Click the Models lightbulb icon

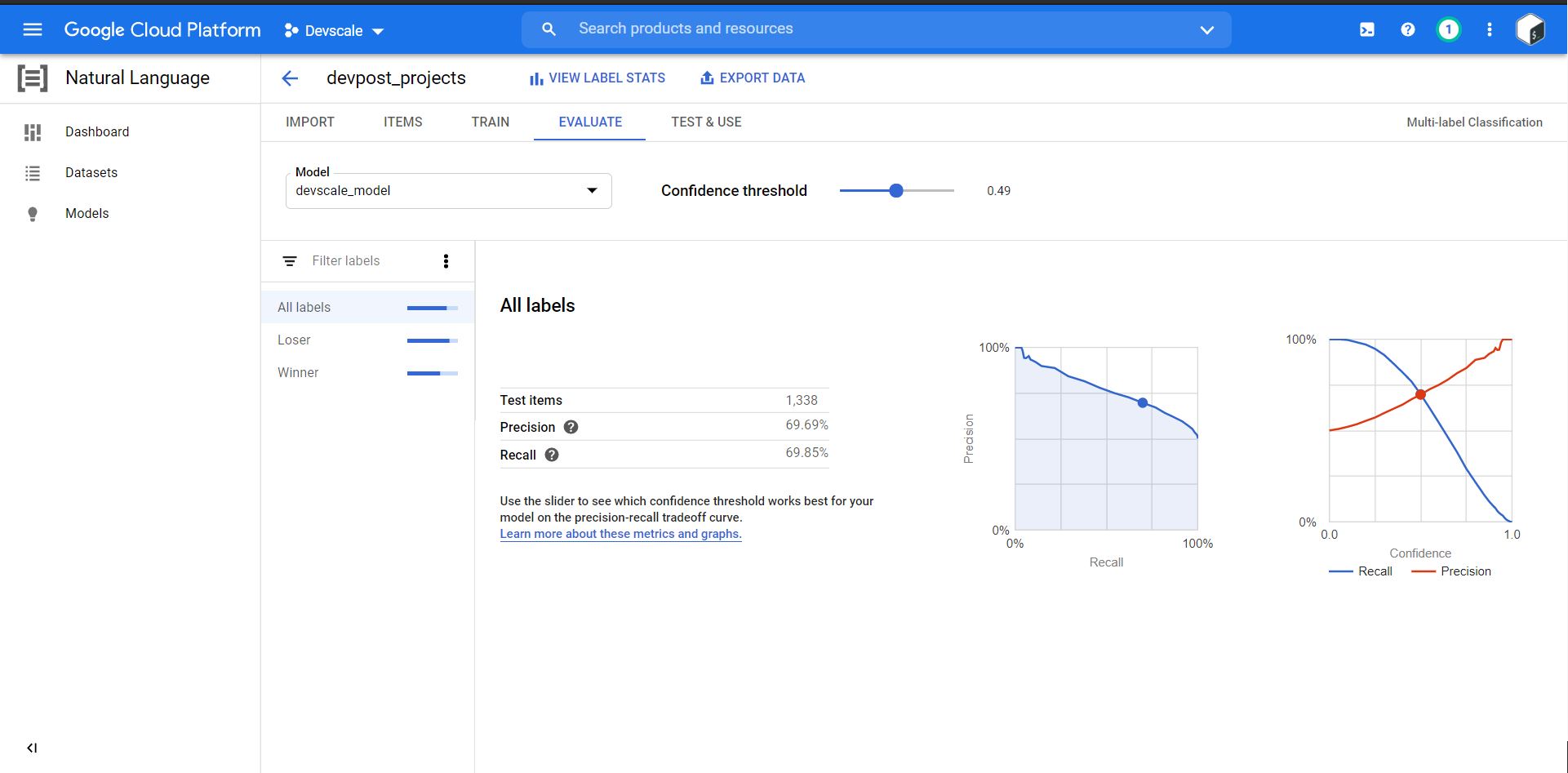pos(33,214)
